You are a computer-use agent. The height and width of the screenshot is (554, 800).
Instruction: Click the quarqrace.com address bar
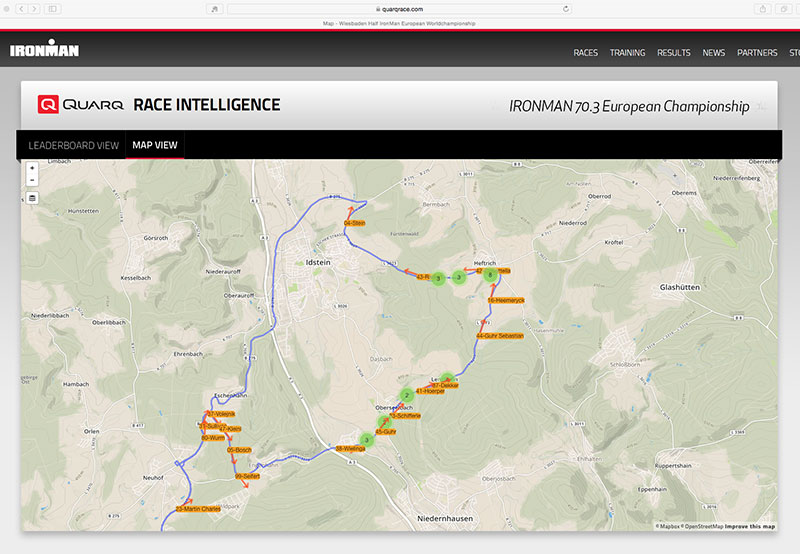[399, 9]
